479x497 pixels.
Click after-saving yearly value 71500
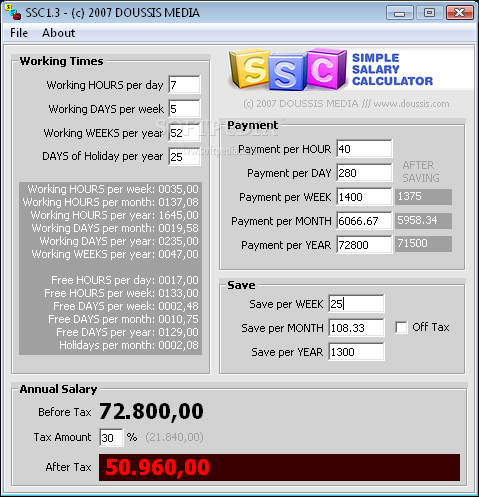coord(423,244)
